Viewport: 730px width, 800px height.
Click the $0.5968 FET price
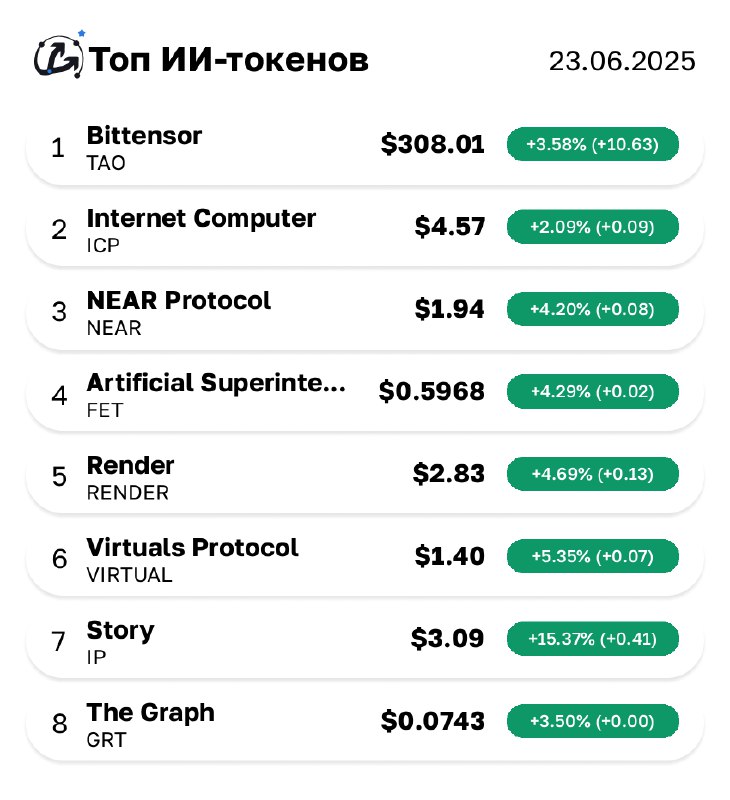pyautogui.click(x=432, y=391)
